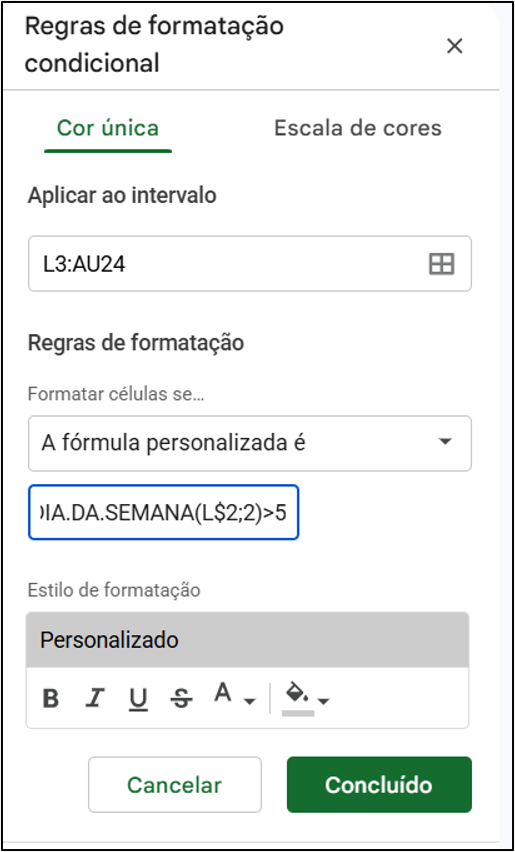Toggle strikethrough formatting style
The width and height of the screenshot is (515, 852).
pos(181,698)
